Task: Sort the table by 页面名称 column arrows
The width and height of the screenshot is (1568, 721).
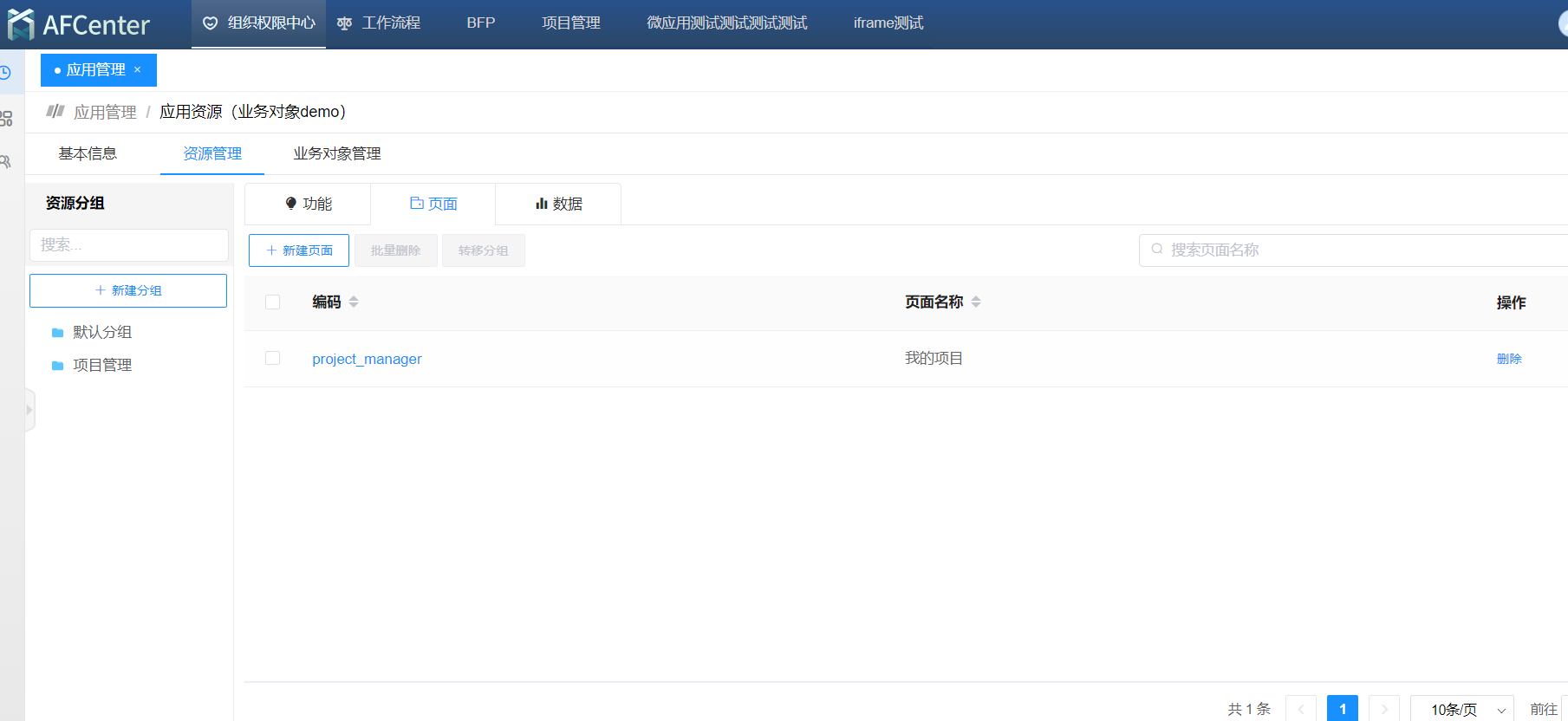Action: click(x=976, y=302)
